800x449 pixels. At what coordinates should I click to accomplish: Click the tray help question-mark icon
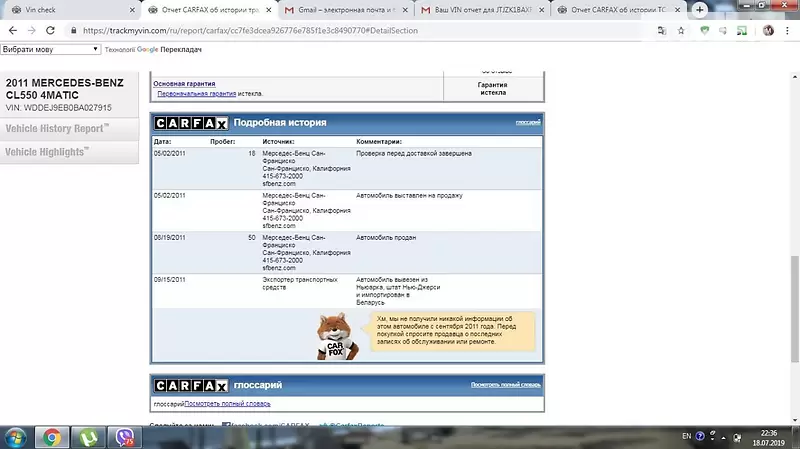[x=700, y=436]
